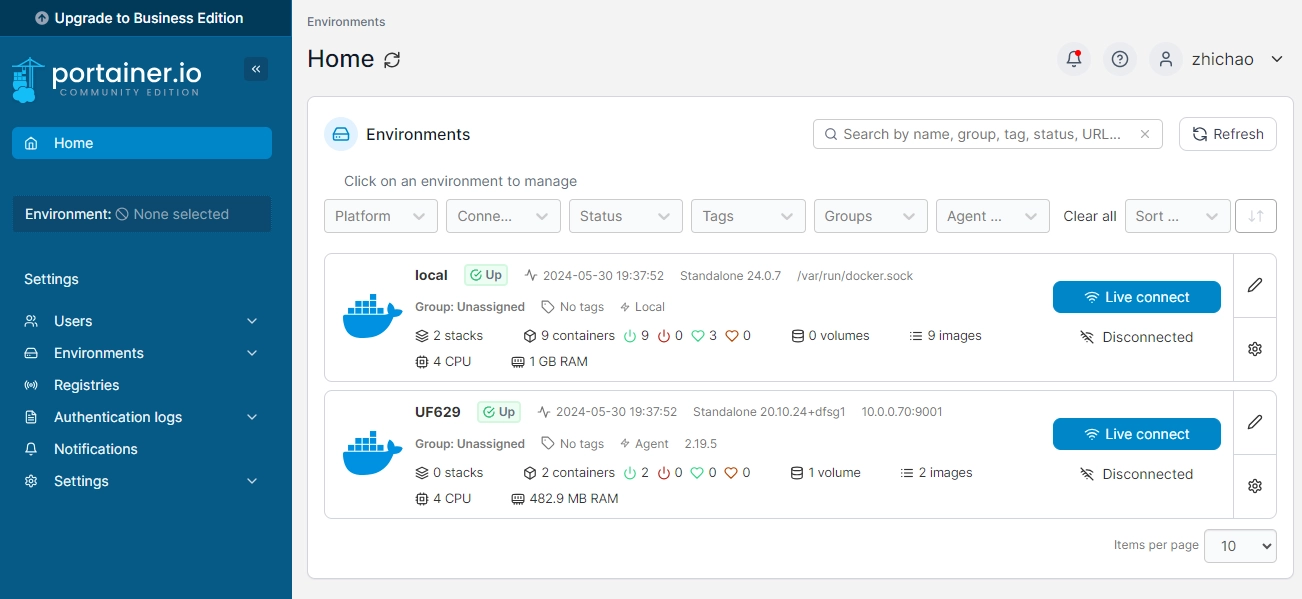The image size is (1302, 599).
Task: Open the Status filter dropdown
Action: click(625, 216)
